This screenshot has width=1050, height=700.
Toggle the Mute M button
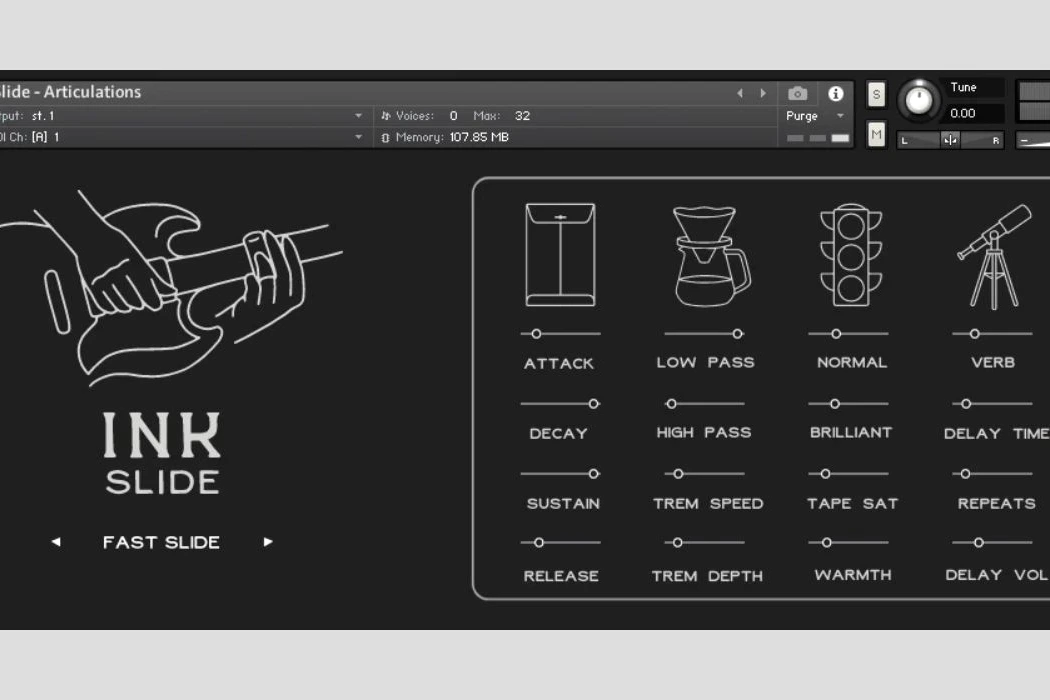[876, 134]
